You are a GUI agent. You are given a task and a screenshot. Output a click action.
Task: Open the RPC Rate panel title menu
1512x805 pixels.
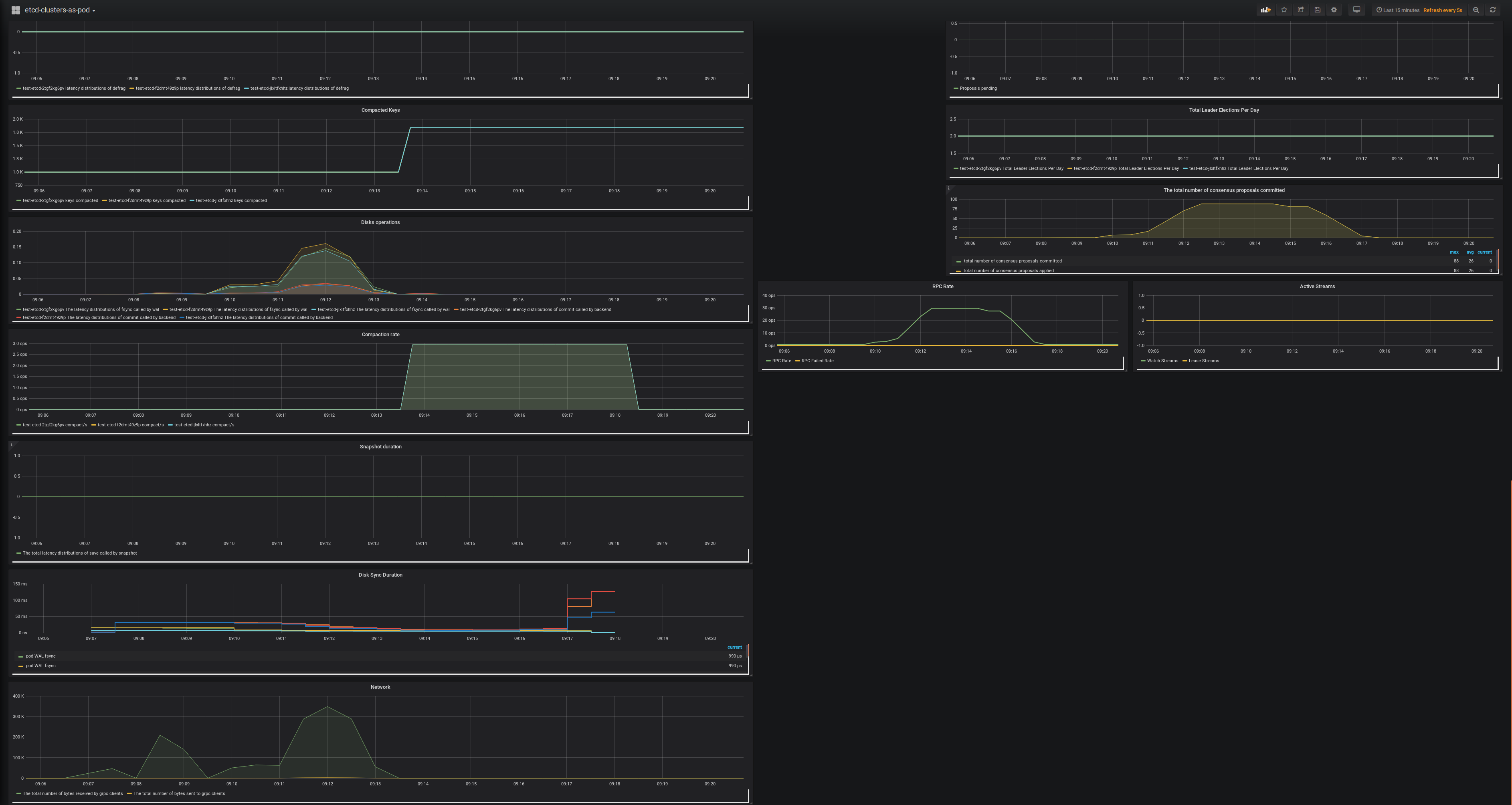[x=943, y=286]
